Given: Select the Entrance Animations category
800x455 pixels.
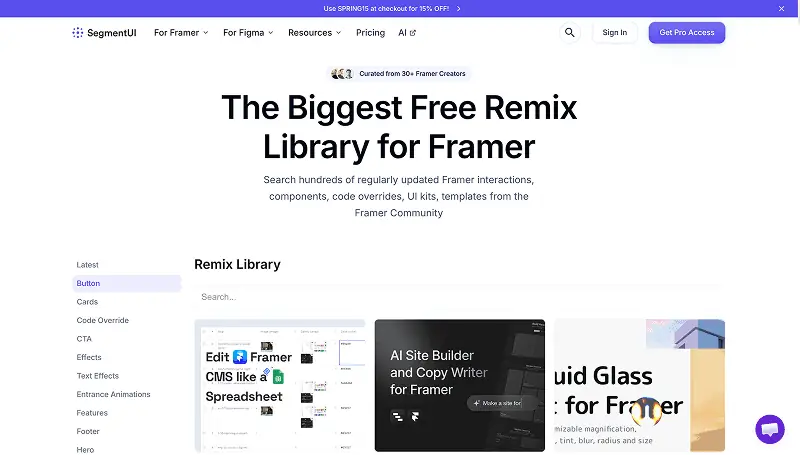Looking at the screenshot, I should 127,394.
